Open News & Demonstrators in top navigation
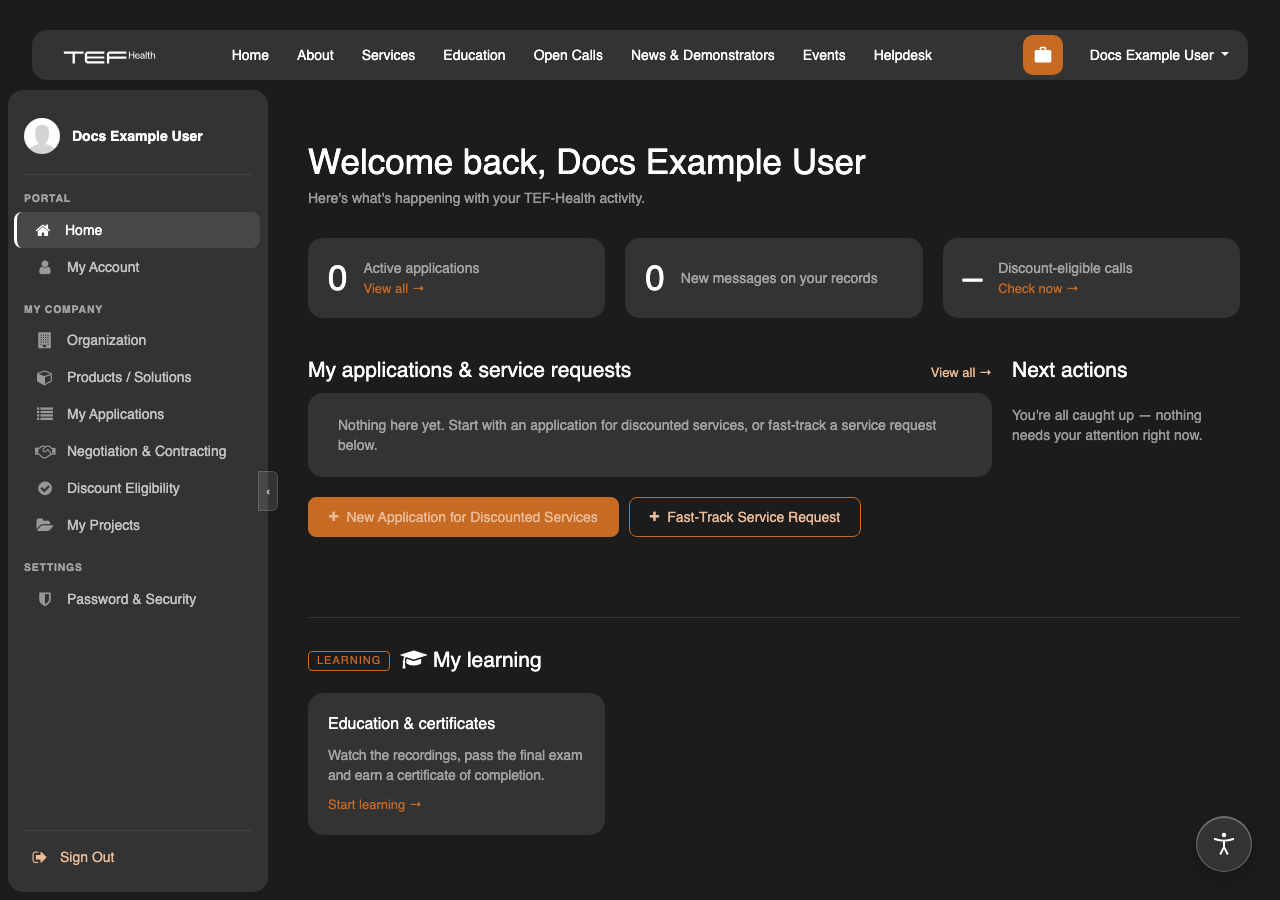Viewport: 1280px width, 900px height. point(703,55)
